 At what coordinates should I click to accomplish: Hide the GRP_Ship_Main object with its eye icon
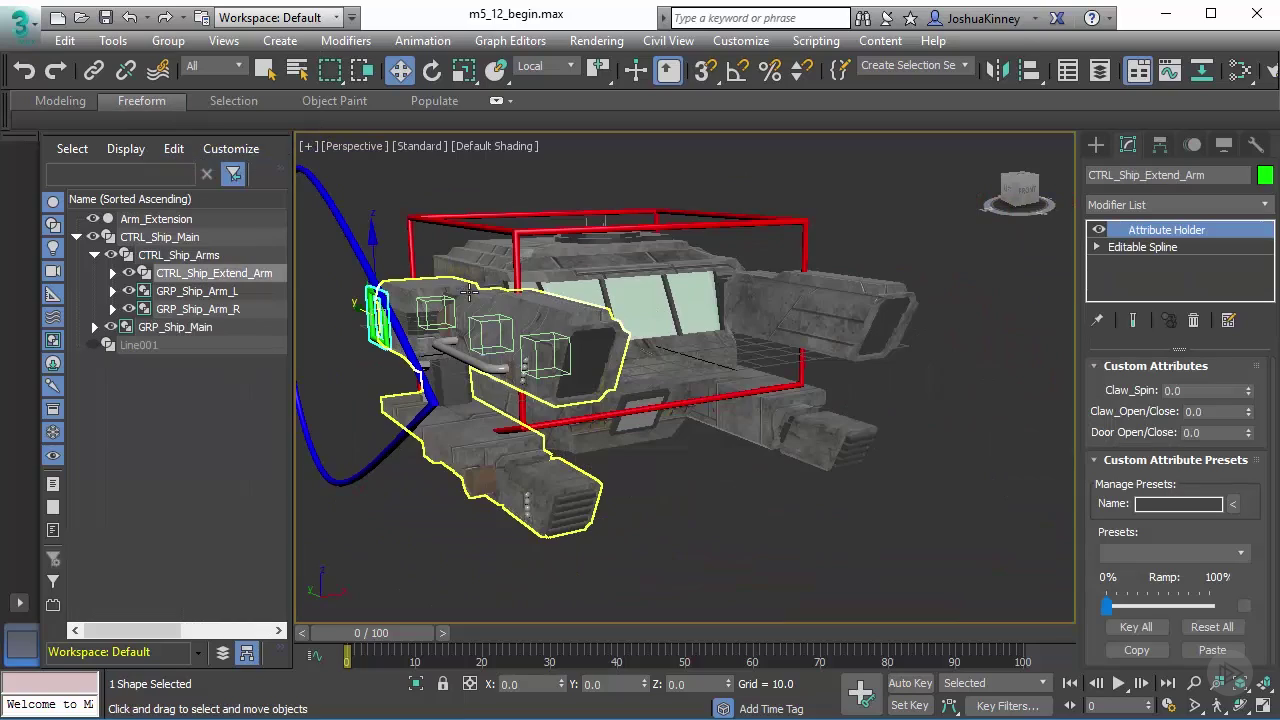click(x=110, y=327)
